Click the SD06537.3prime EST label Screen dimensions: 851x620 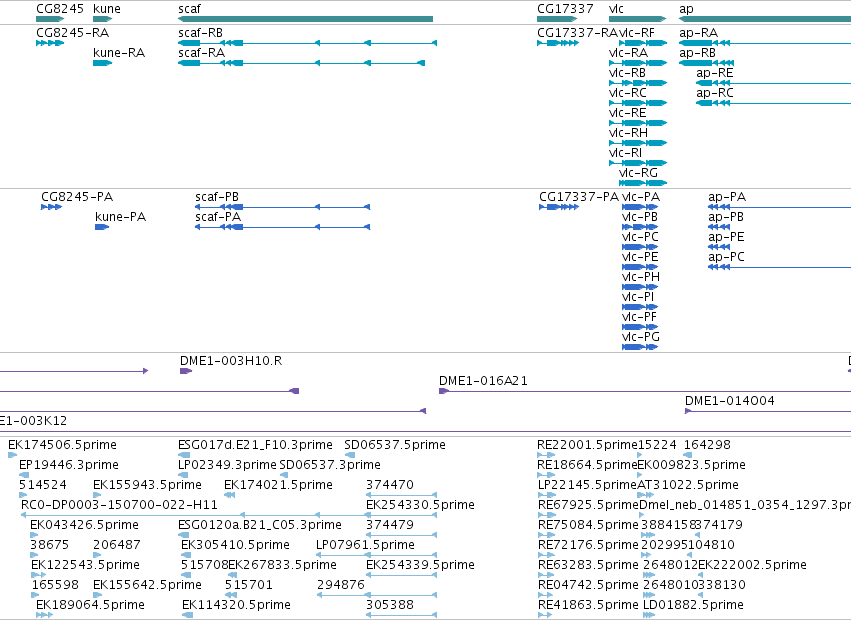(330, 465)
